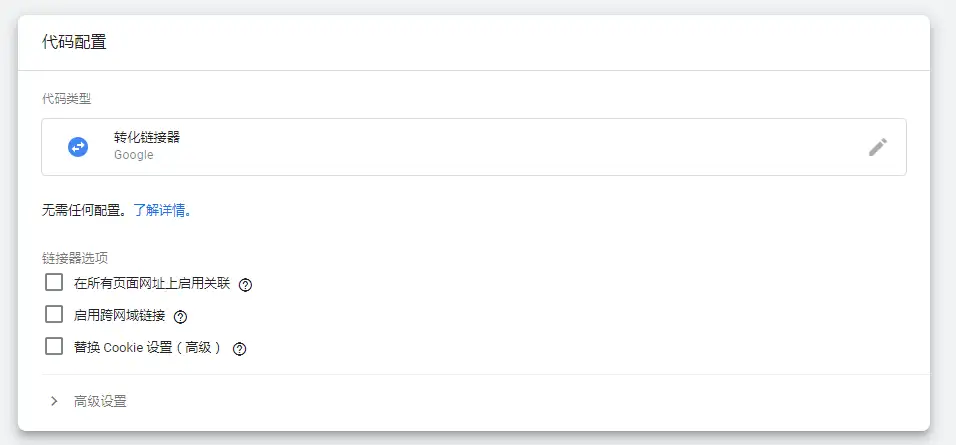Click the 代码类型 field label
Viewport: 956px width, 445px height.
point(68,98)
